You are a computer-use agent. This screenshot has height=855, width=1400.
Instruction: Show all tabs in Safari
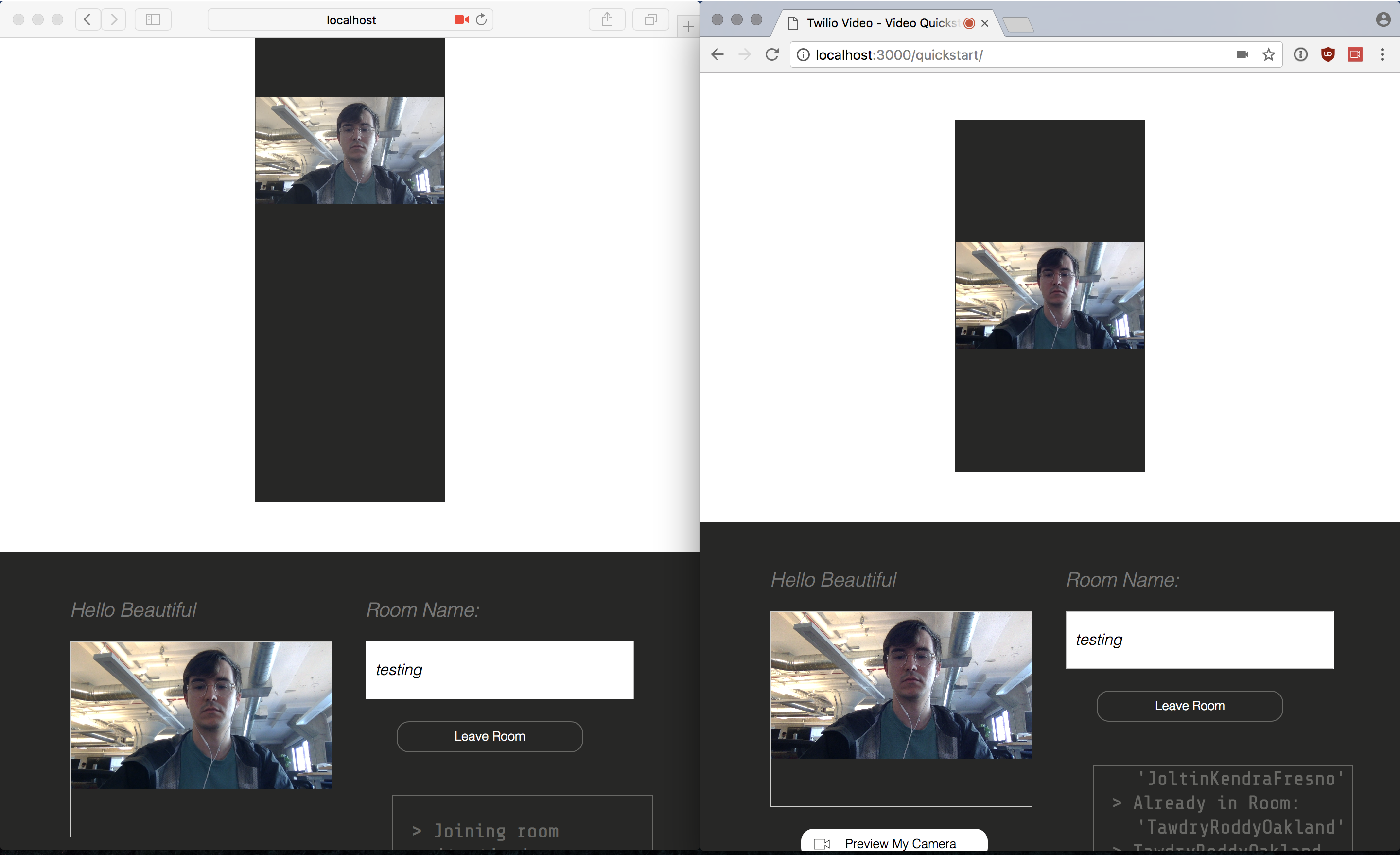coord(650,19)
